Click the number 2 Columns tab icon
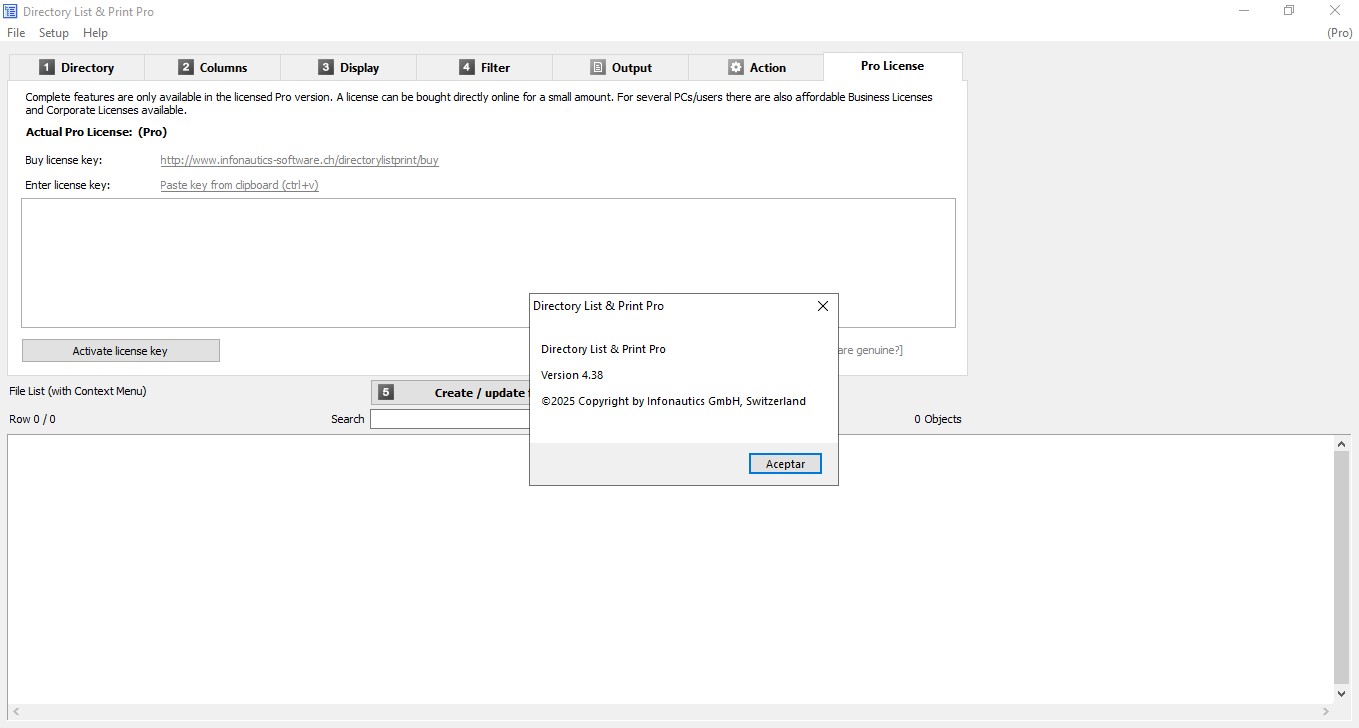1359x728 pixels. tap(186, 68)
